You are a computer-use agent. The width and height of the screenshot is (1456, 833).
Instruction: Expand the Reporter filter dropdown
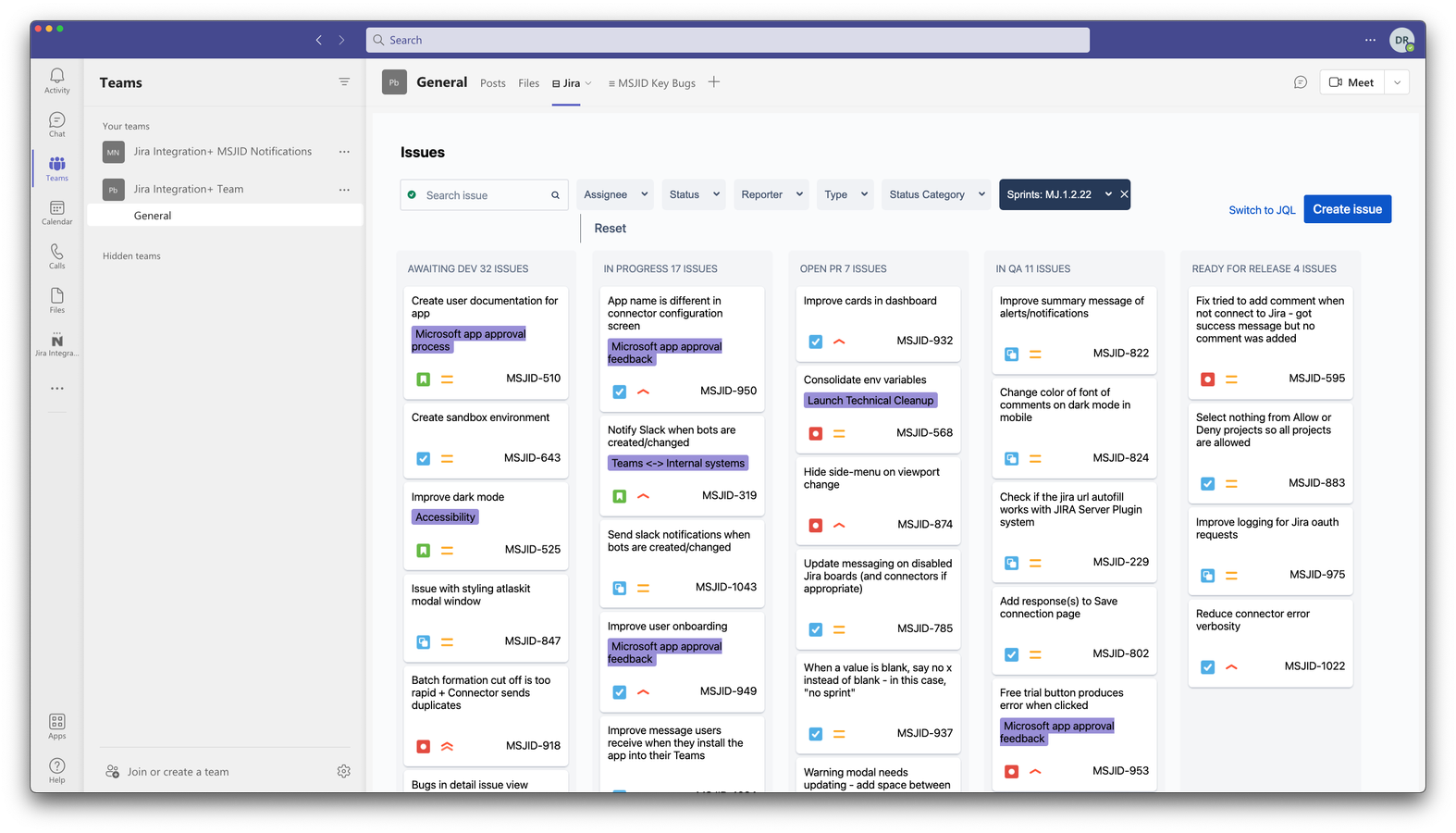tap(771, 194)
